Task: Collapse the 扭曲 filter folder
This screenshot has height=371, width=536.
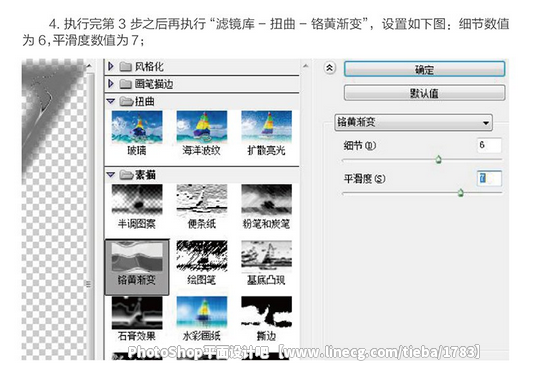Action: tap(111, 101)
